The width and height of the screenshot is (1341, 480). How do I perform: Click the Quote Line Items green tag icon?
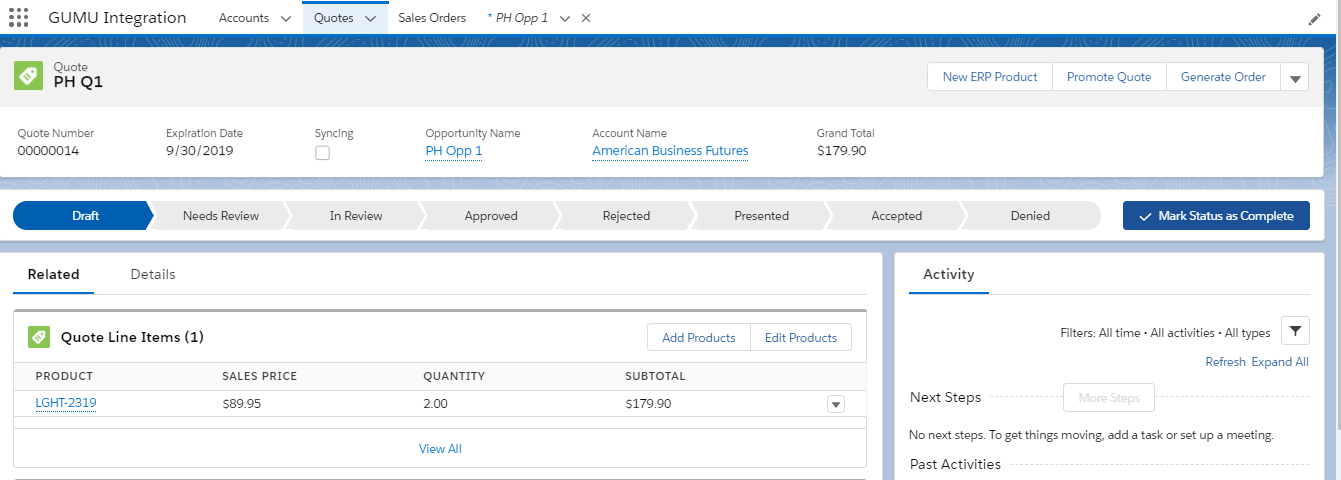pos(39,337)
